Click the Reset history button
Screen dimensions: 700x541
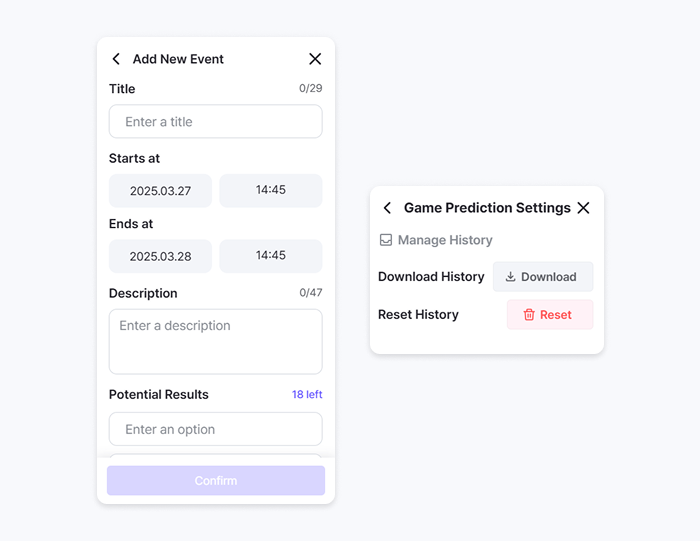(x=549, y=314)
